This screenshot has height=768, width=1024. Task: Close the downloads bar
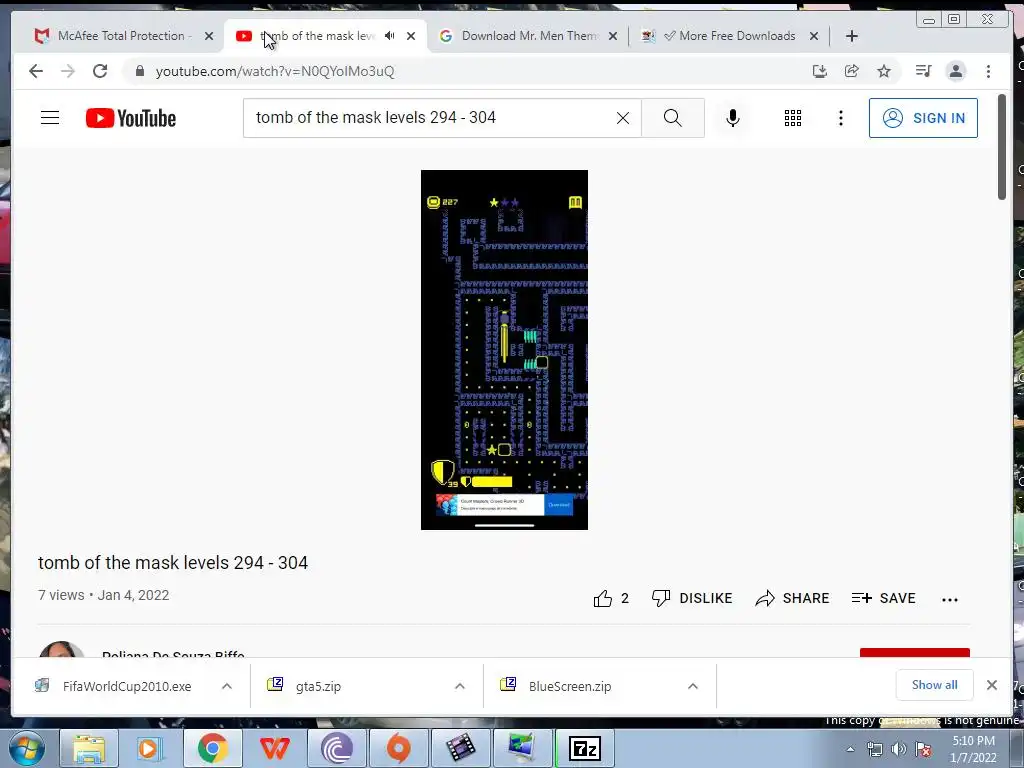coord(991,685)
